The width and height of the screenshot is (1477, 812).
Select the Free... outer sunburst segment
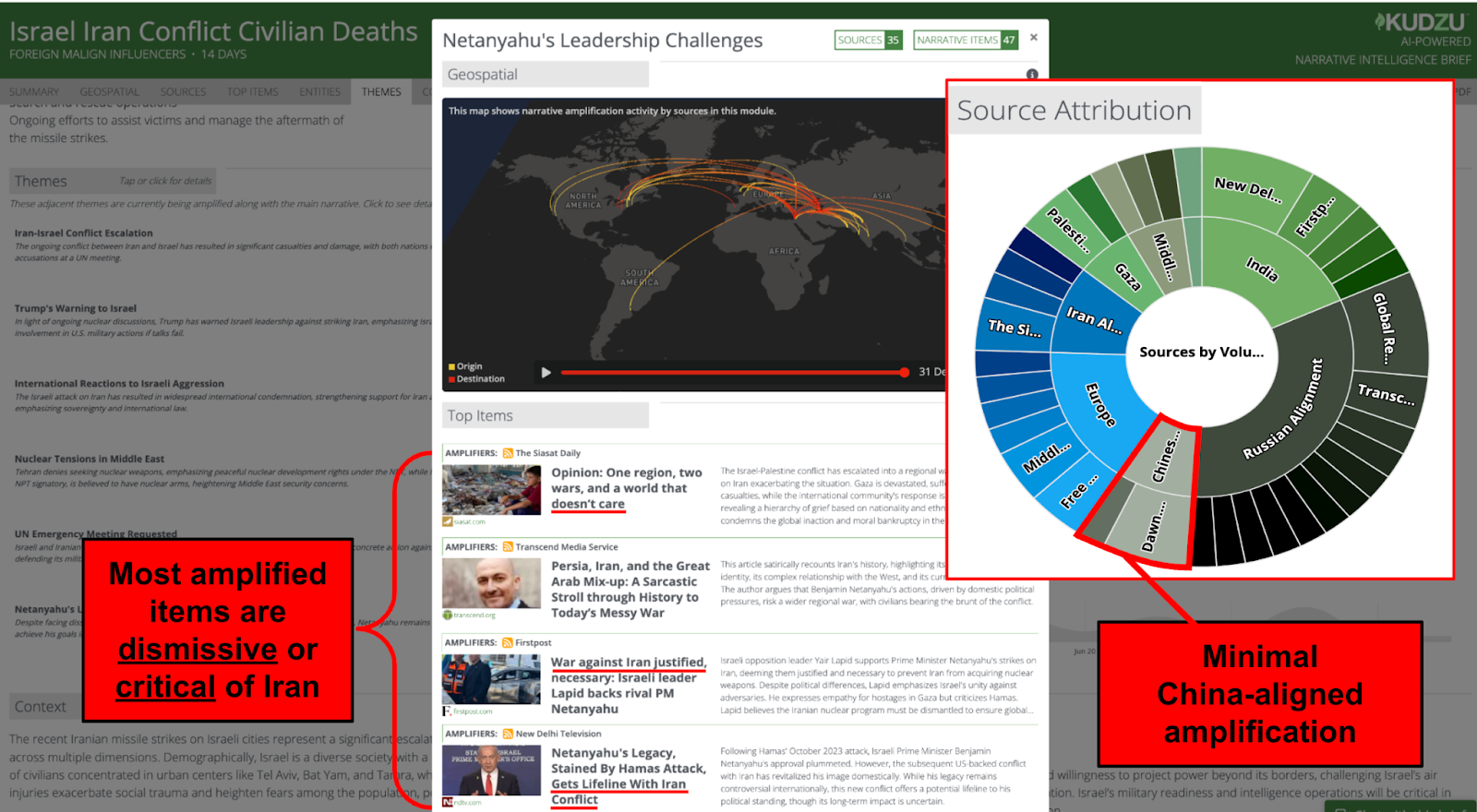[x=1079, y=492]
